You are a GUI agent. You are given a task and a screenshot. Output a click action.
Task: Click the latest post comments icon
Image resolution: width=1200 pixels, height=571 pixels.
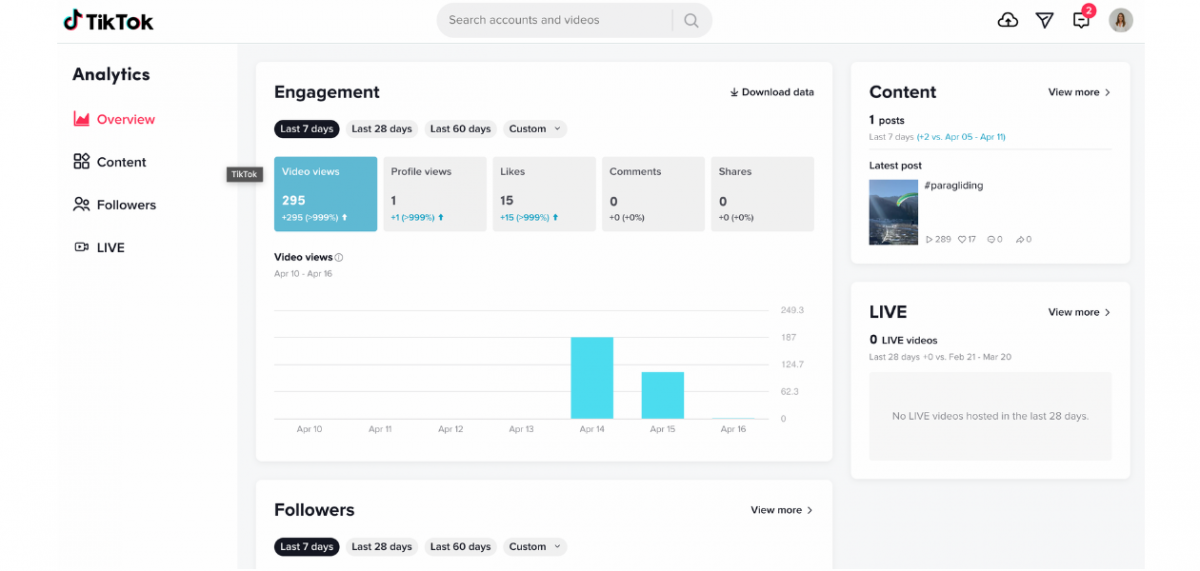click(990, 240)
